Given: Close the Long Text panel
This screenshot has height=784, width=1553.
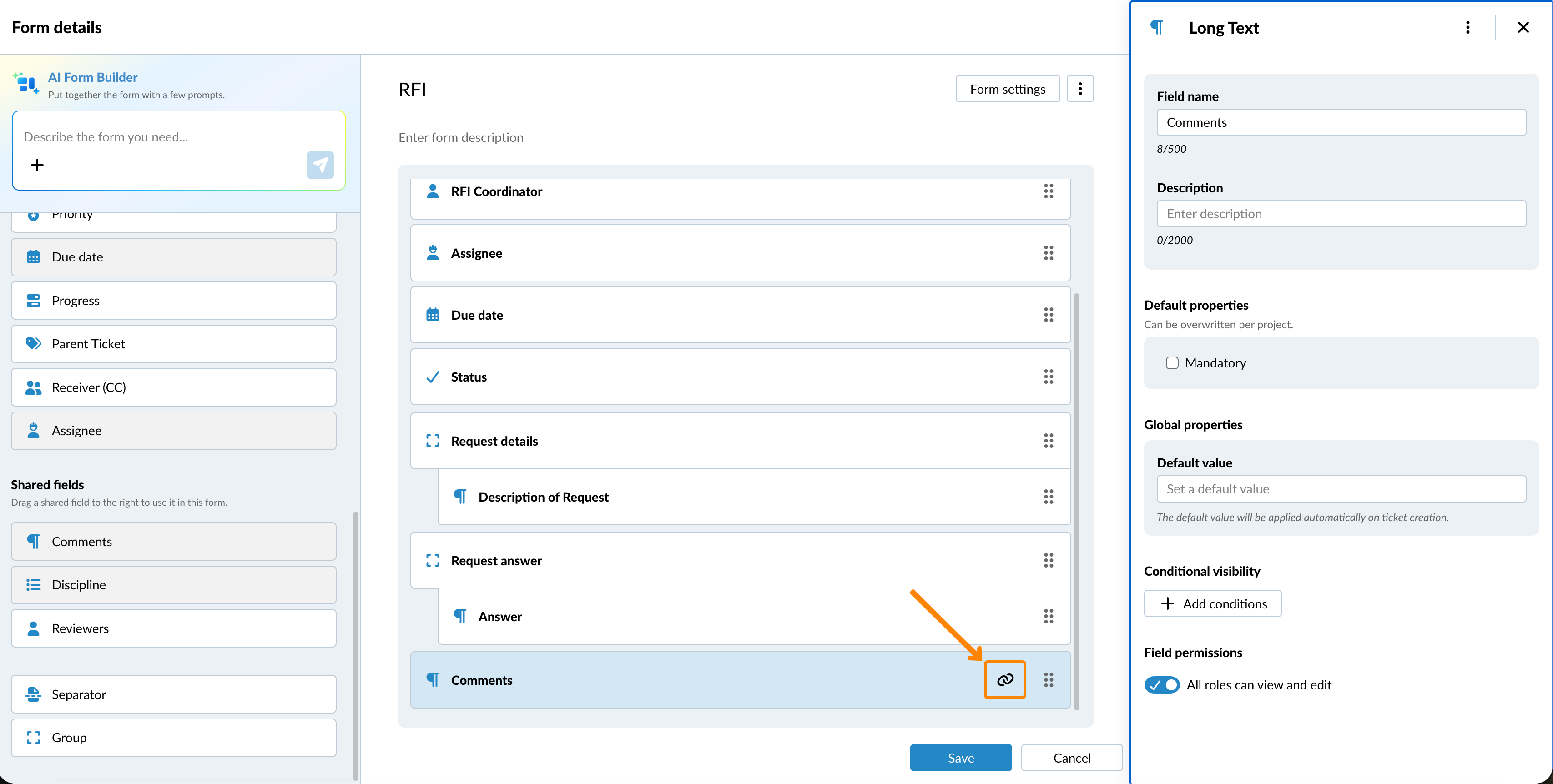Looking at the screenshot, I should pyautogui.click(x=1523, y=28).
